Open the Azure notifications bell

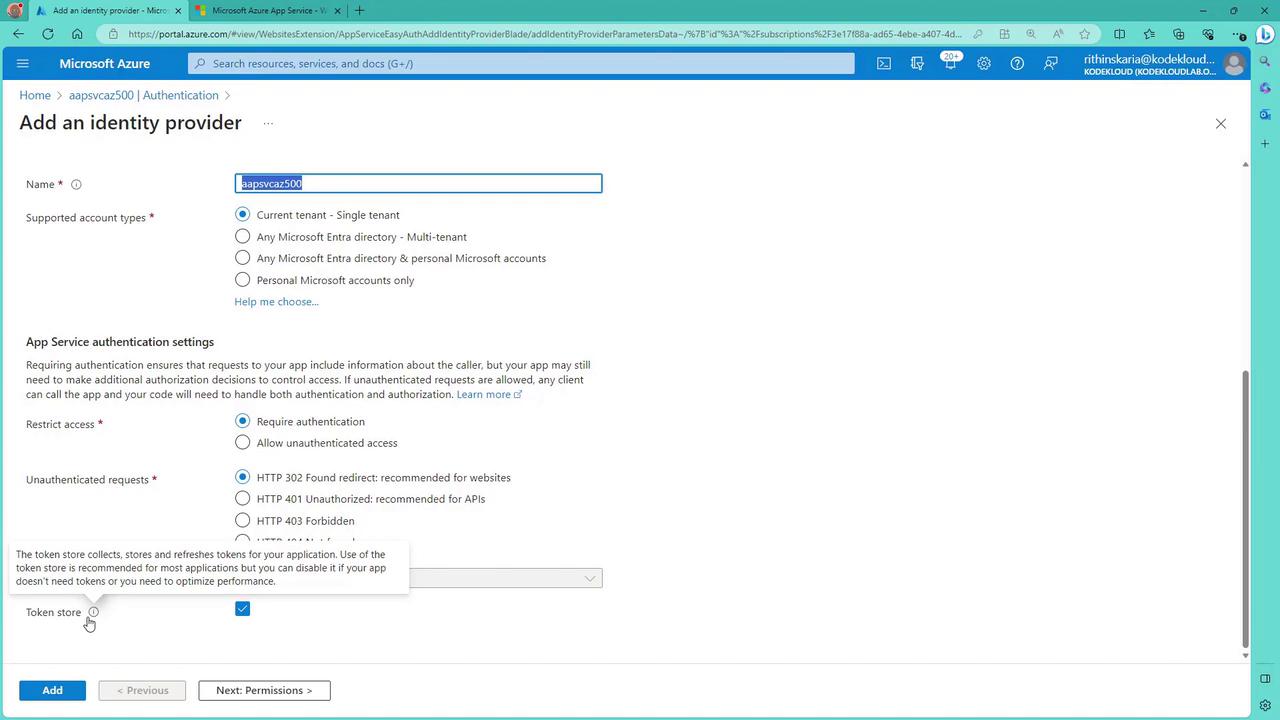pos(950,63)
